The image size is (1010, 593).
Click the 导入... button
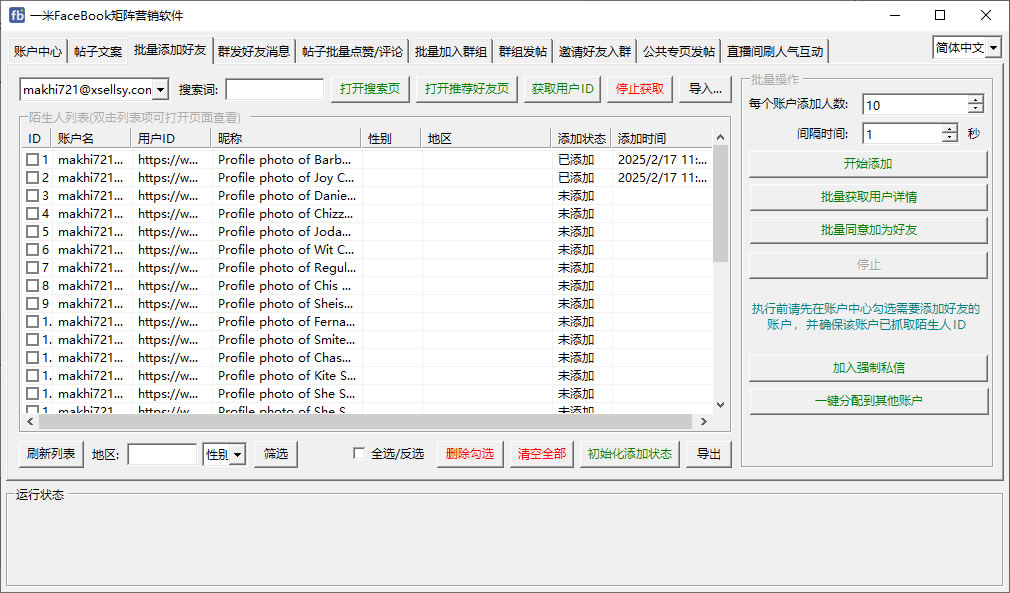click(x=705, y=89)
